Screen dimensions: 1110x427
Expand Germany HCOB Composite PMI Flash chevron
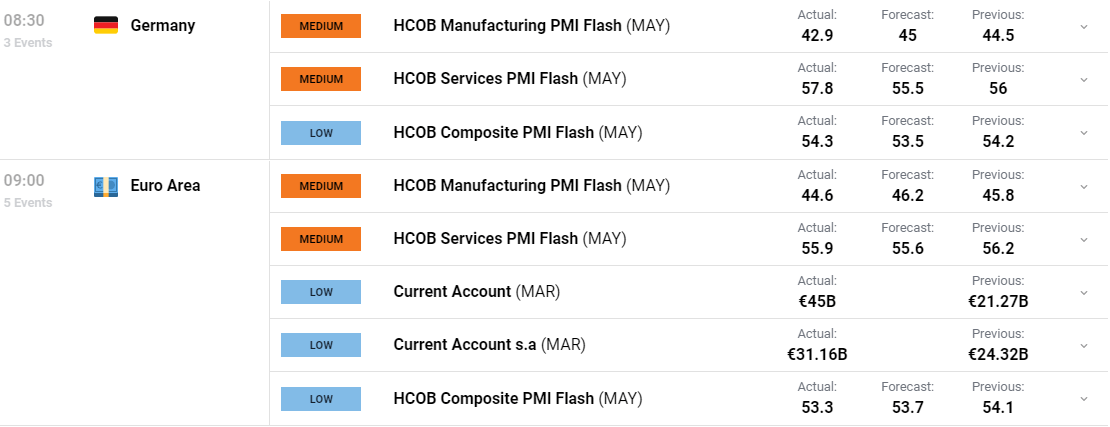1083,132
